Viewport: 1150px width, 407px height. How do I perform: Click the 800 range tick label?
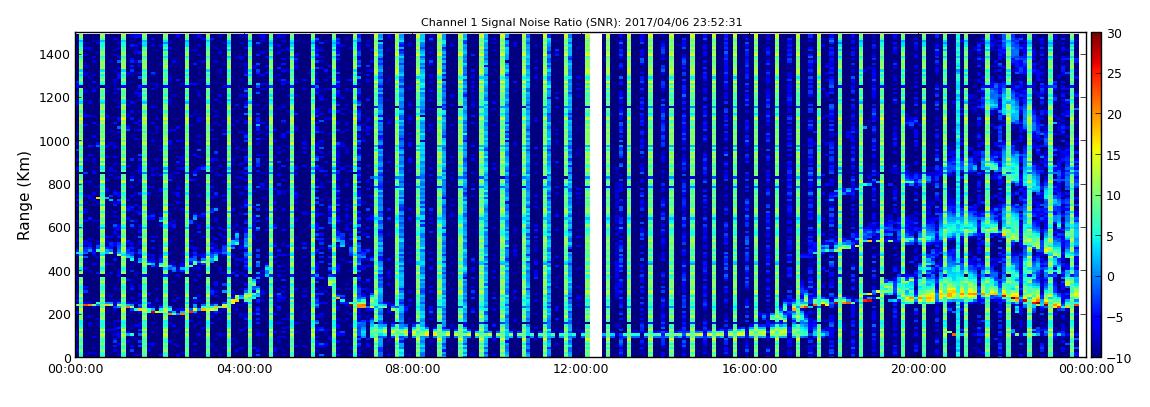59,185
